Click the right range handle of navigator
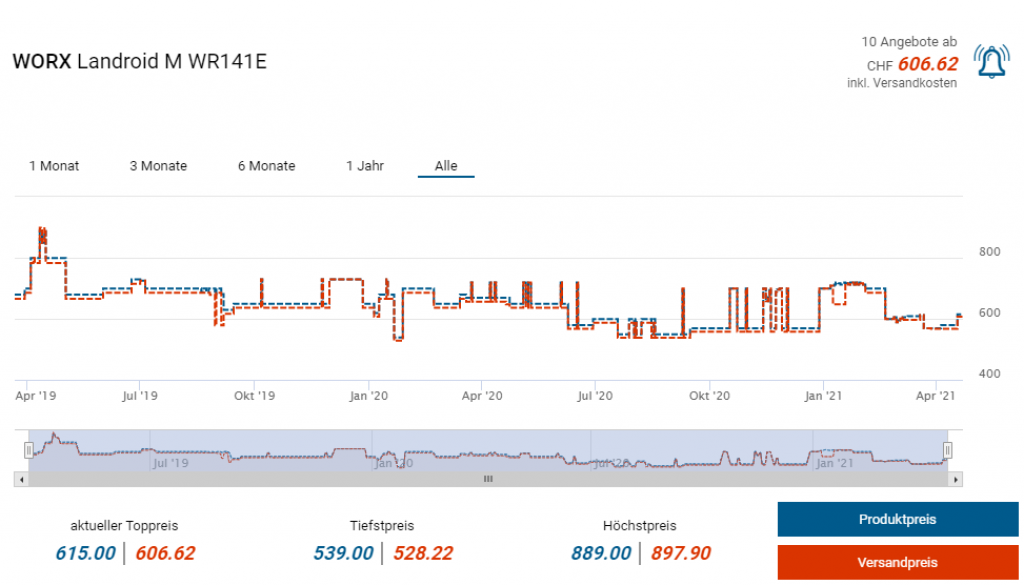 pos(947,450)
